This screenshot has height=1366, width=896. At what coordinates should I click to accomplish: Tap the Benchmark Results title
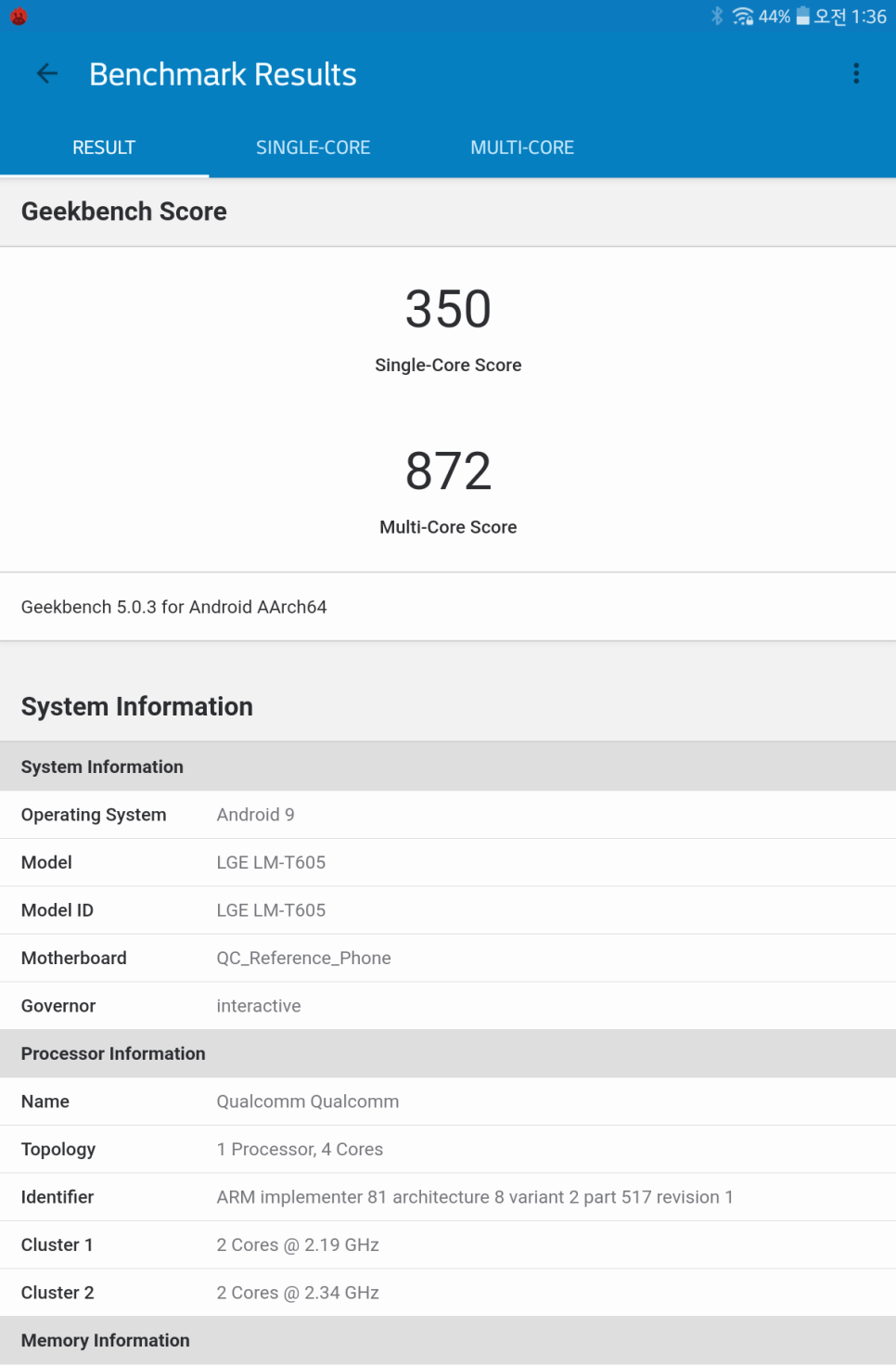pyautogui.click(x=223, y=74)
